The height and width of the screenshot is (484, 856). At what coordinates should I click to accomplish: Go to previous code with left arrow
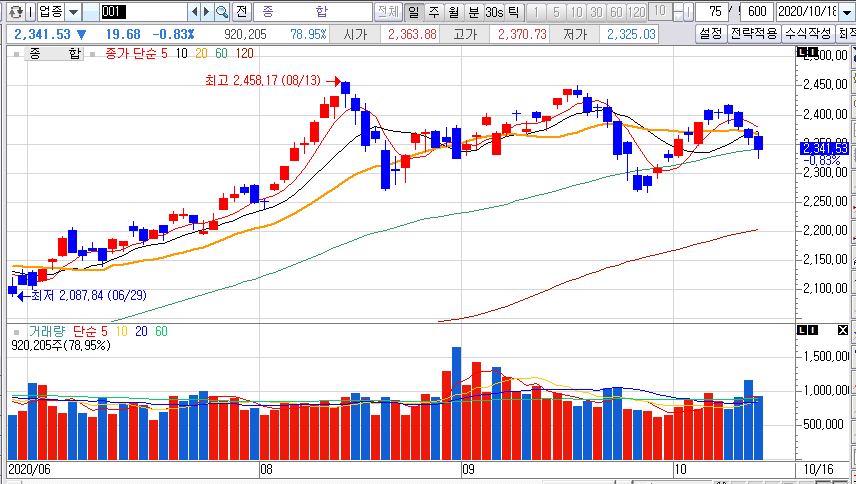coord(194,11)
